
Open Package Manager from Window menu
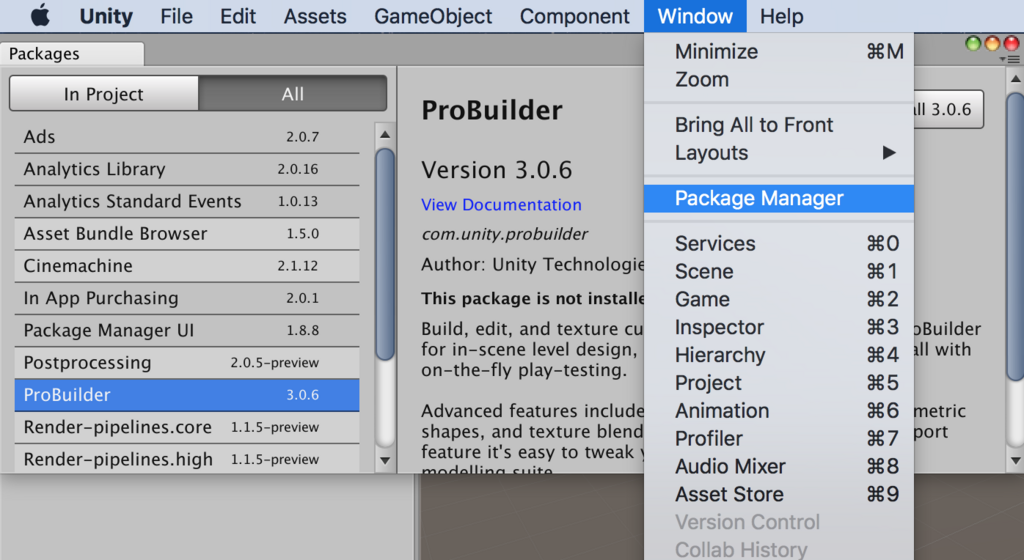(778, 198)
